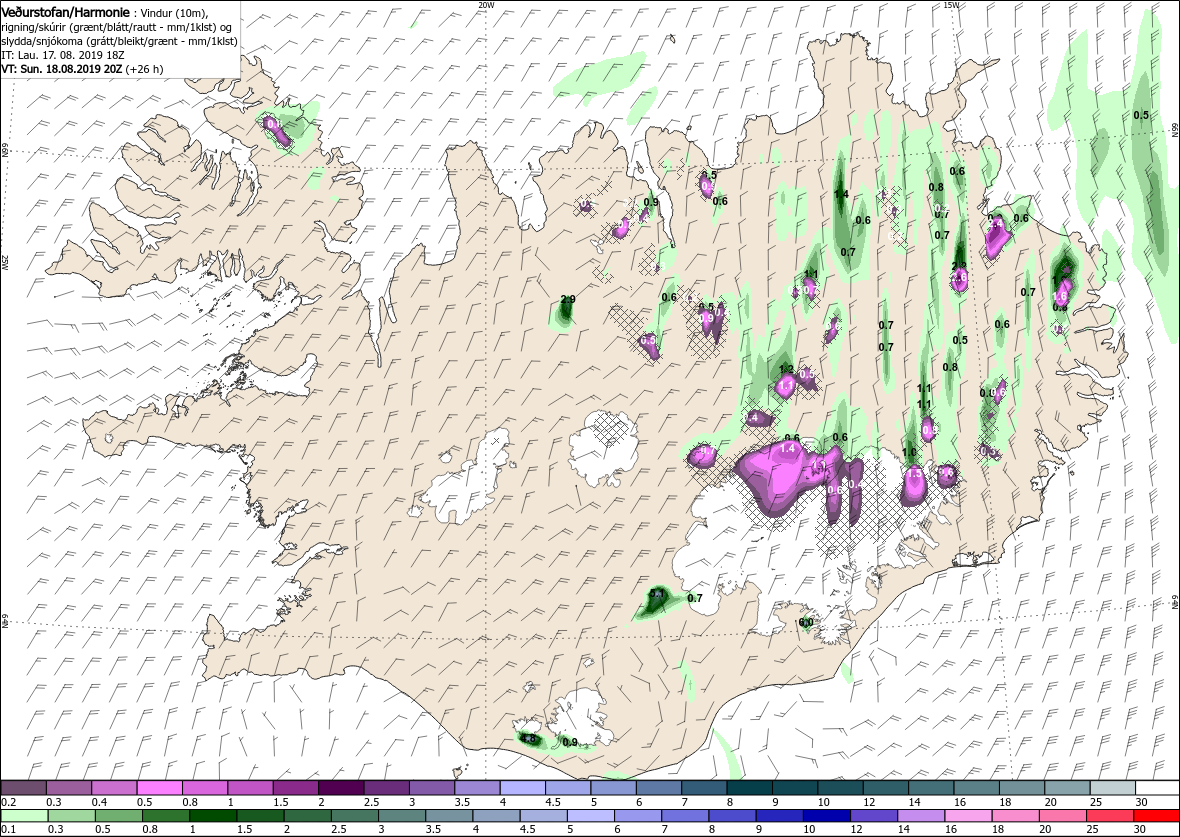Click the 'slydda/snjókoma' legend description line
The image size is (1180, 837).
pos(120,41)
